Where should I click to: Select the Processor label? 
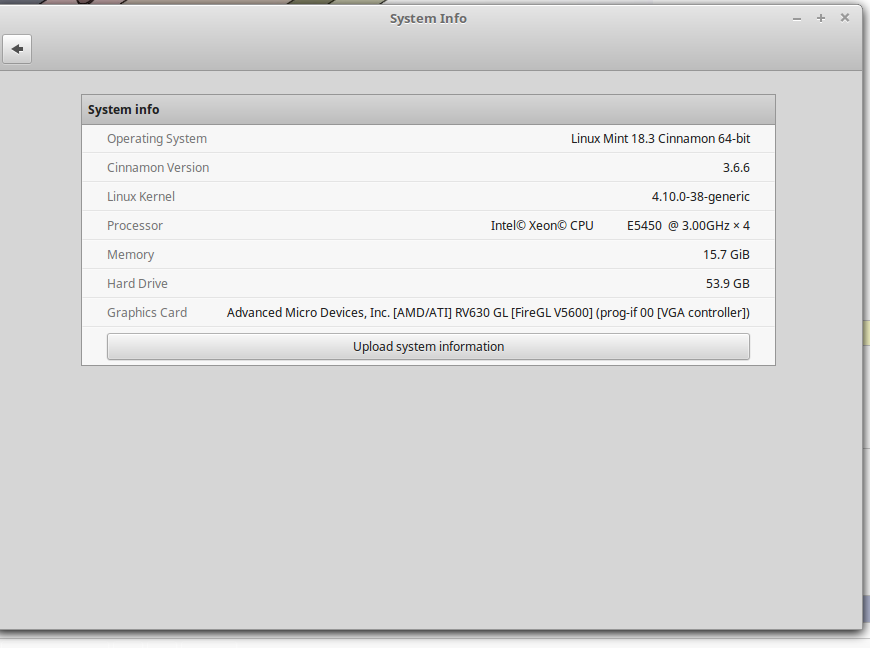point(135,226)
